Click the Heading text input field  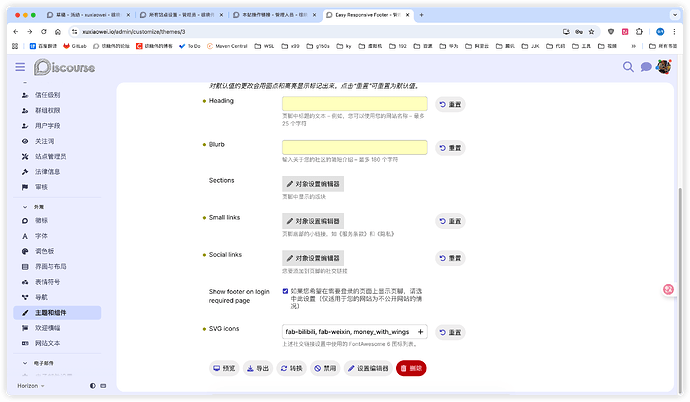355,104
